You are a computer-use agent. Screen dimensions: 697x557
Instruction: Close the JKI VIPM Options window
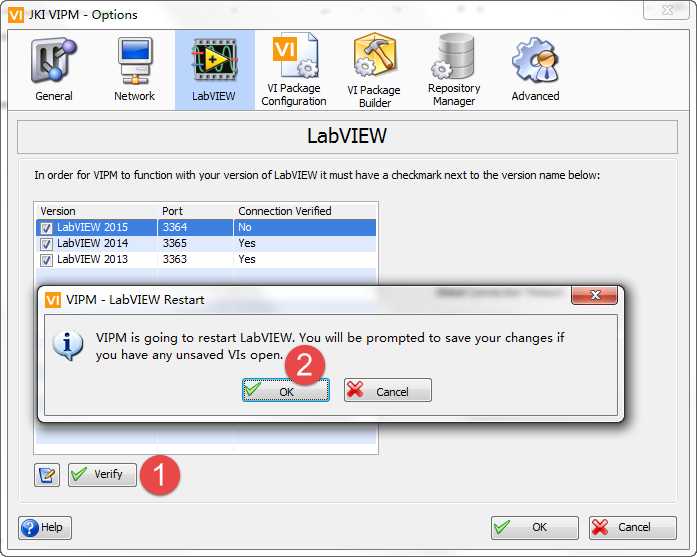tap(667, 10)
